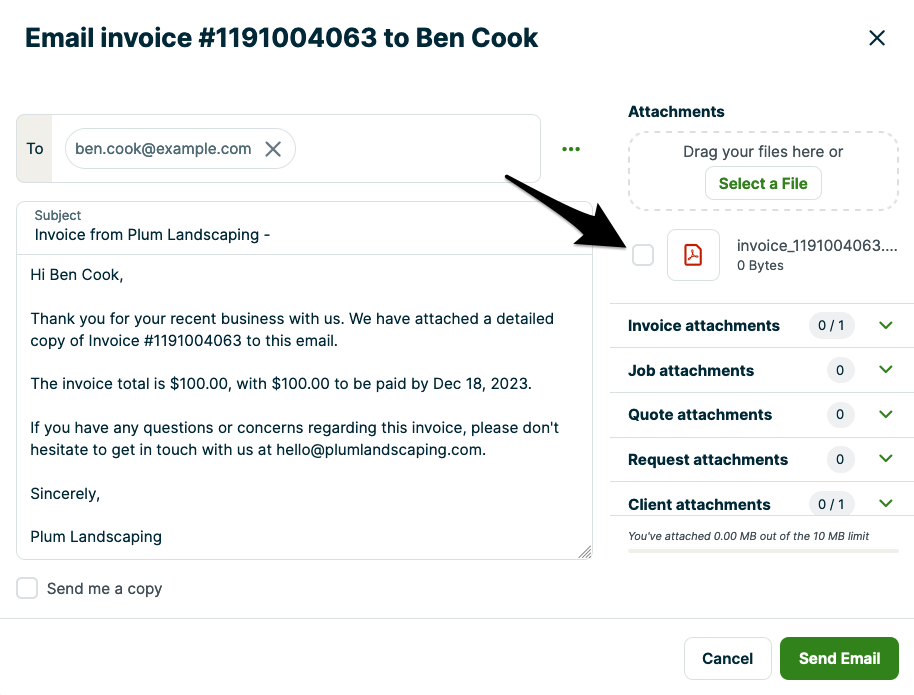Click into the Subject field

point(300,236)
